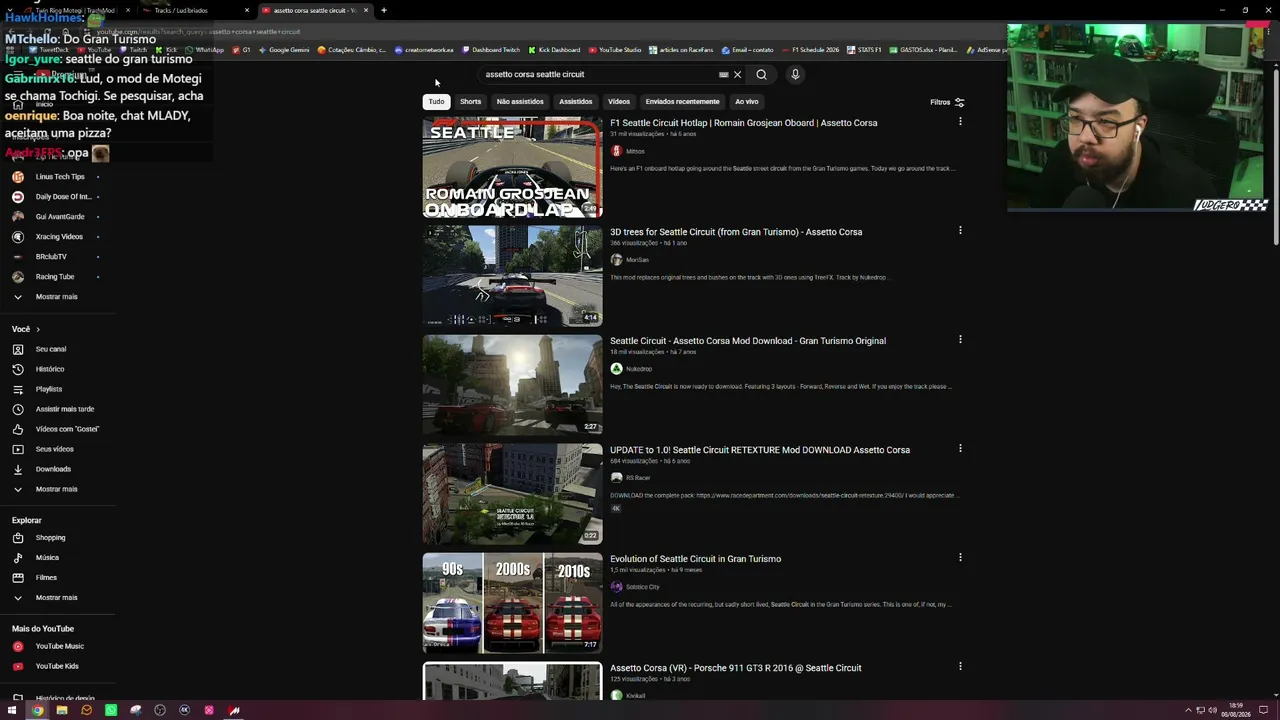This screenshot has width=1280, height=720.
Task: Open Evolution of Seattle Circuit in Gran Turismo title
Action: click(x=695, y=559)
